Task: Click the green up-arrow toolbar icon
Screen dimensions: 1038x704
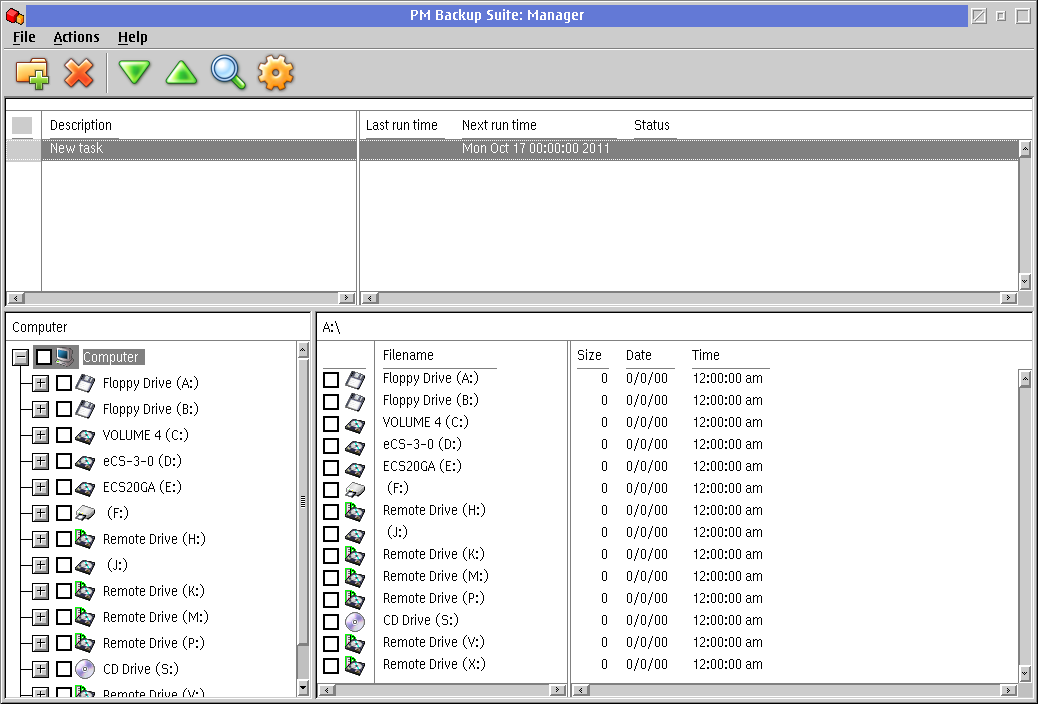Action: tap(181, 72)
